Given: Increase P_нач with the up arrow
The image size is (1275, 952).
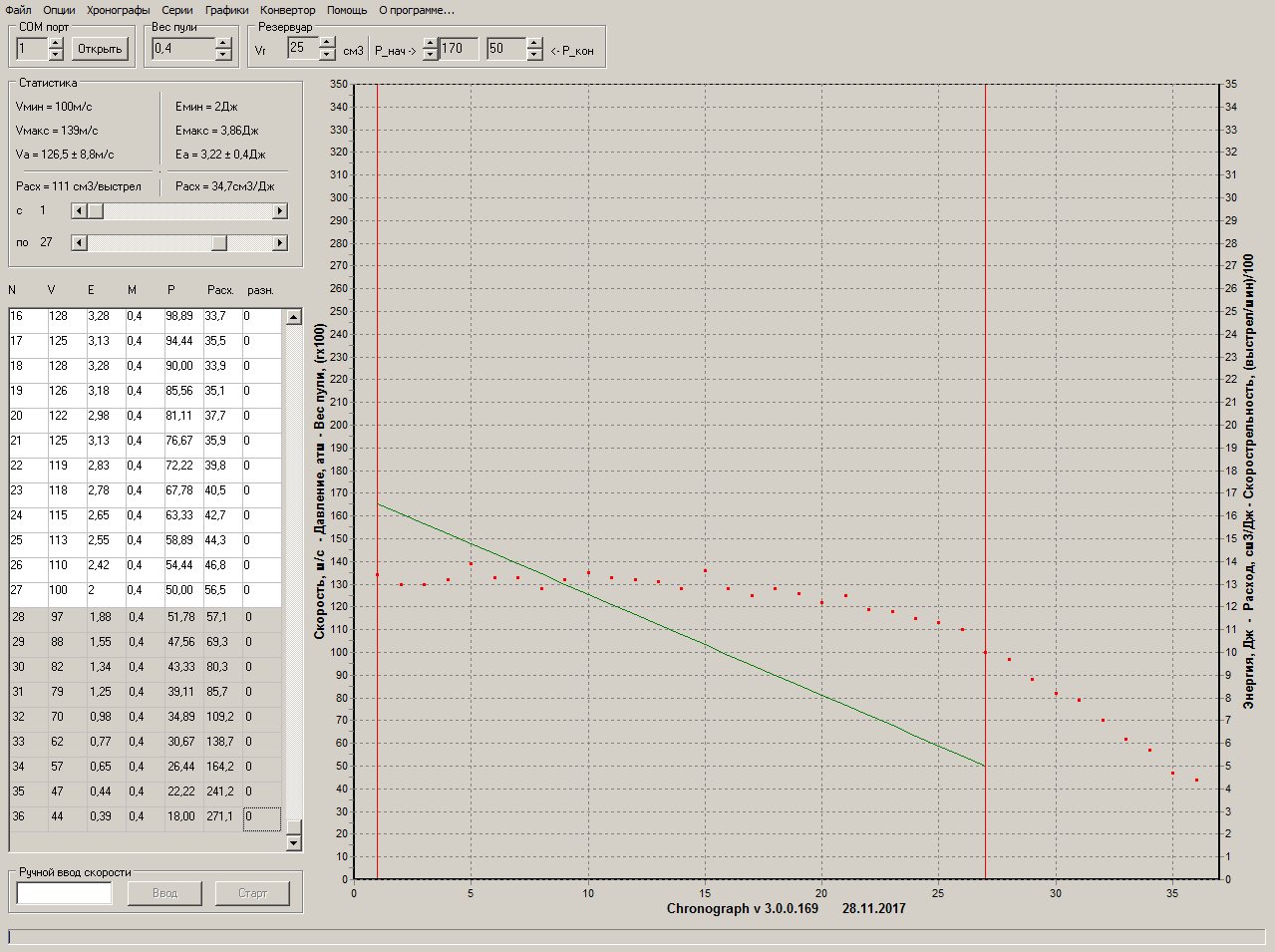Looking at the screenshot, I should [431, 43].
